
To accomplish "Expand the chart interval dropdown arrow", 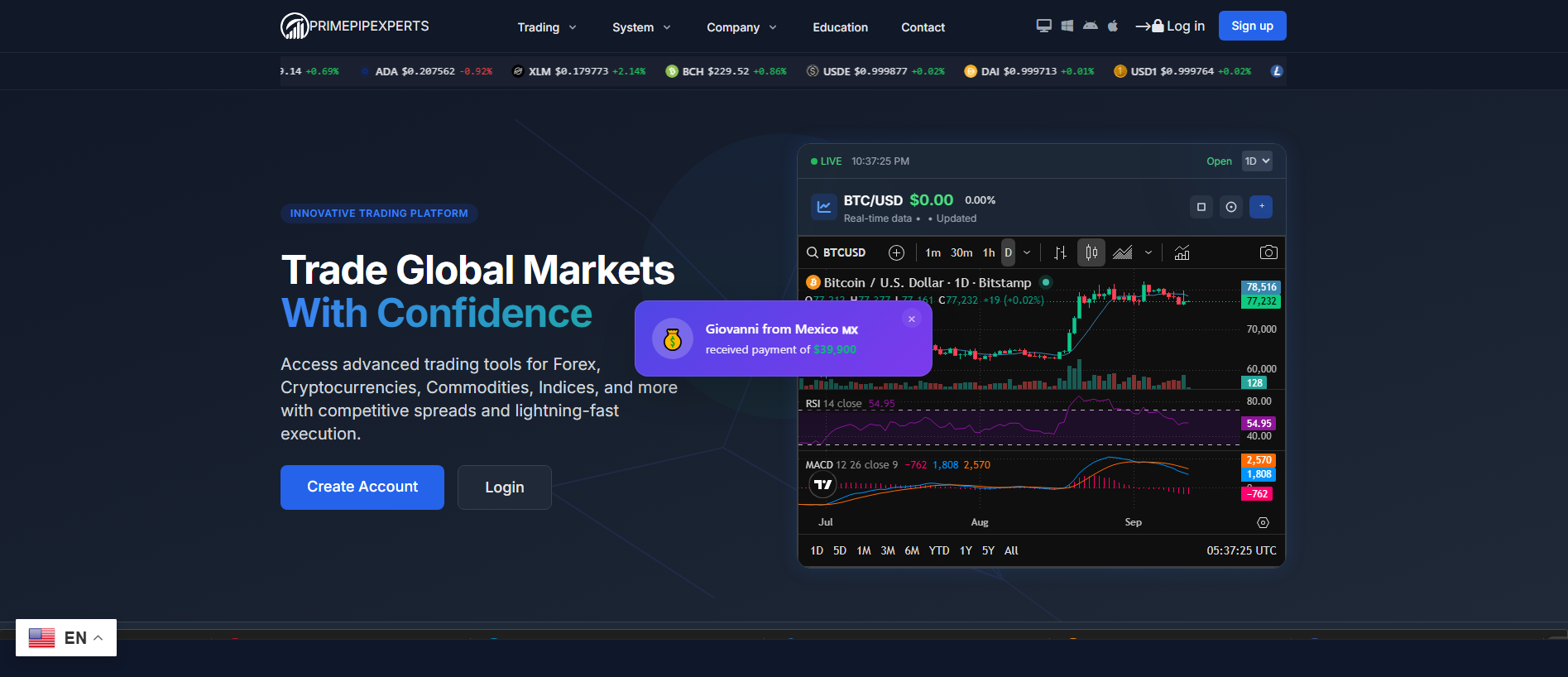I will 1027,252.
